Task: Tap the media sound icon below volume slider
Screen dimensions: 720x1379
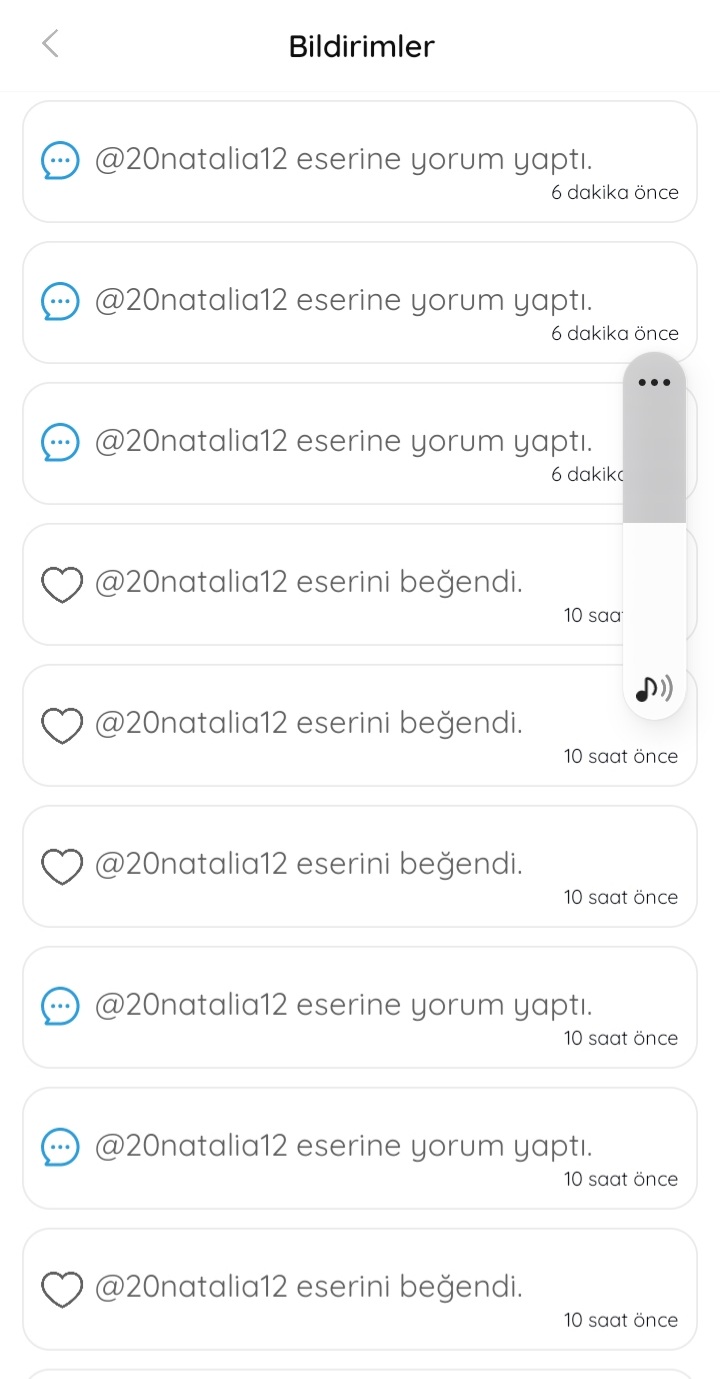Action: click(x=654, y=688)
